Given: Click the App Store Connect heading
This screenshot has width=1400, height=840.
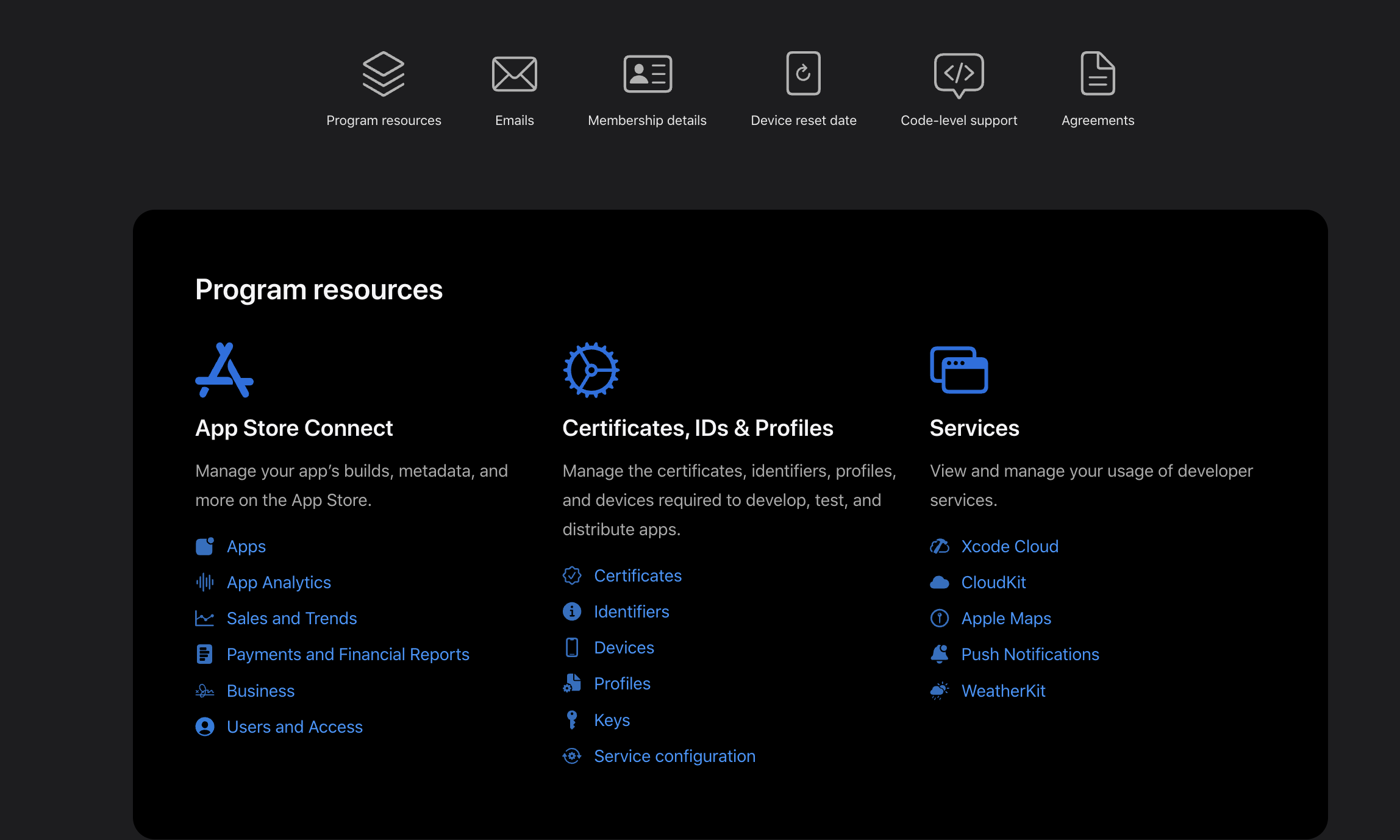Looking at the screenshot, I should 294,428.
